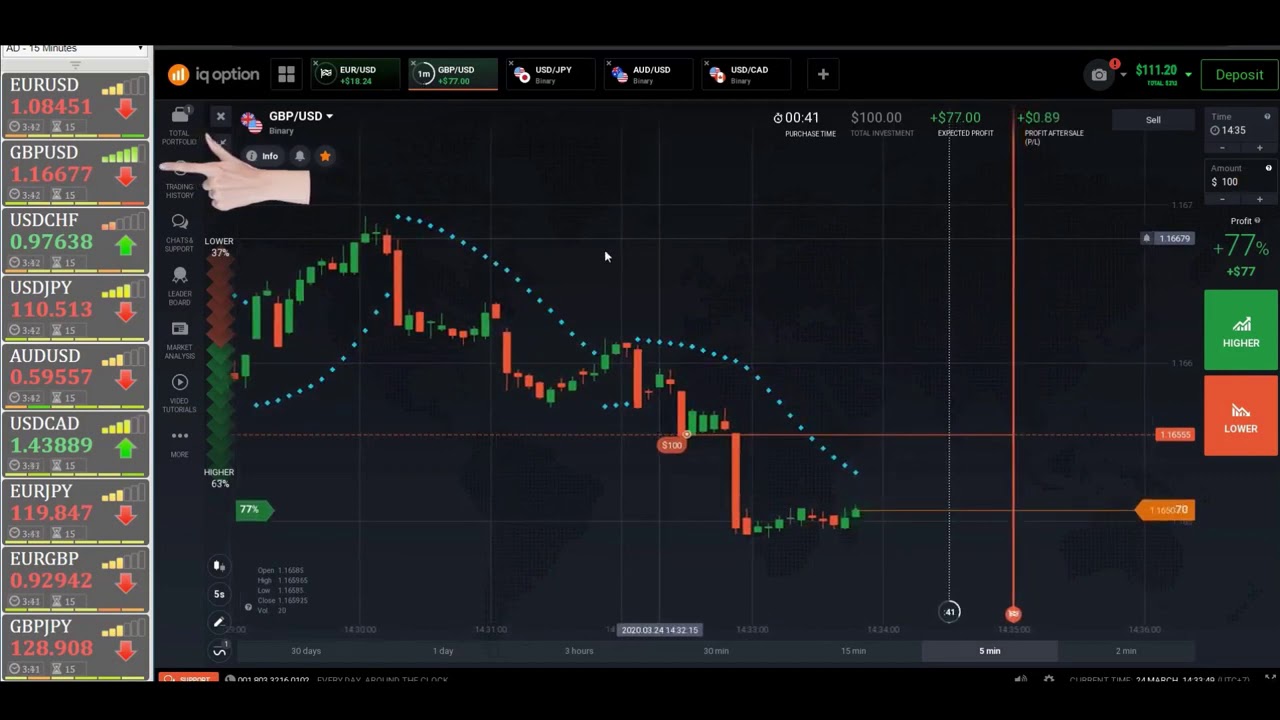Click the GBPJPY 128.908 signal row
Image resolution: width=1280 pixels, height=720 pixels.
point(75,646)
